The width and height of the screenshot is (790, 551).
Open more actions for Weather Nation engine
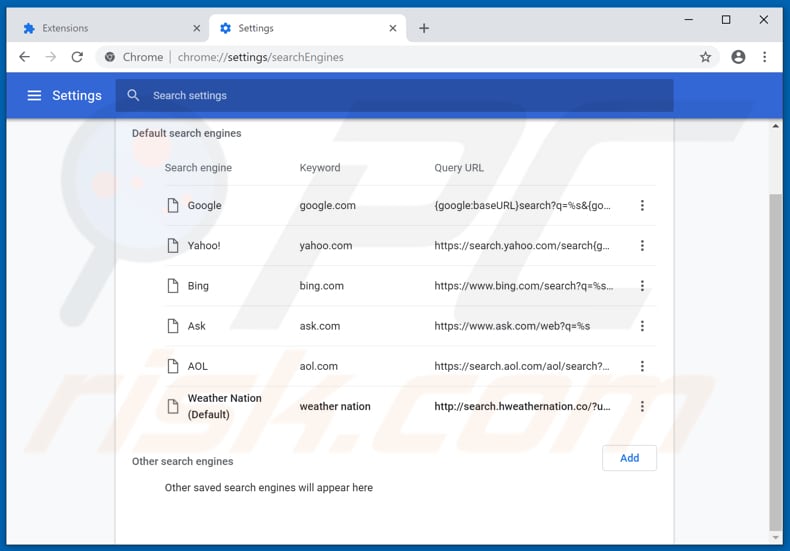642,406
